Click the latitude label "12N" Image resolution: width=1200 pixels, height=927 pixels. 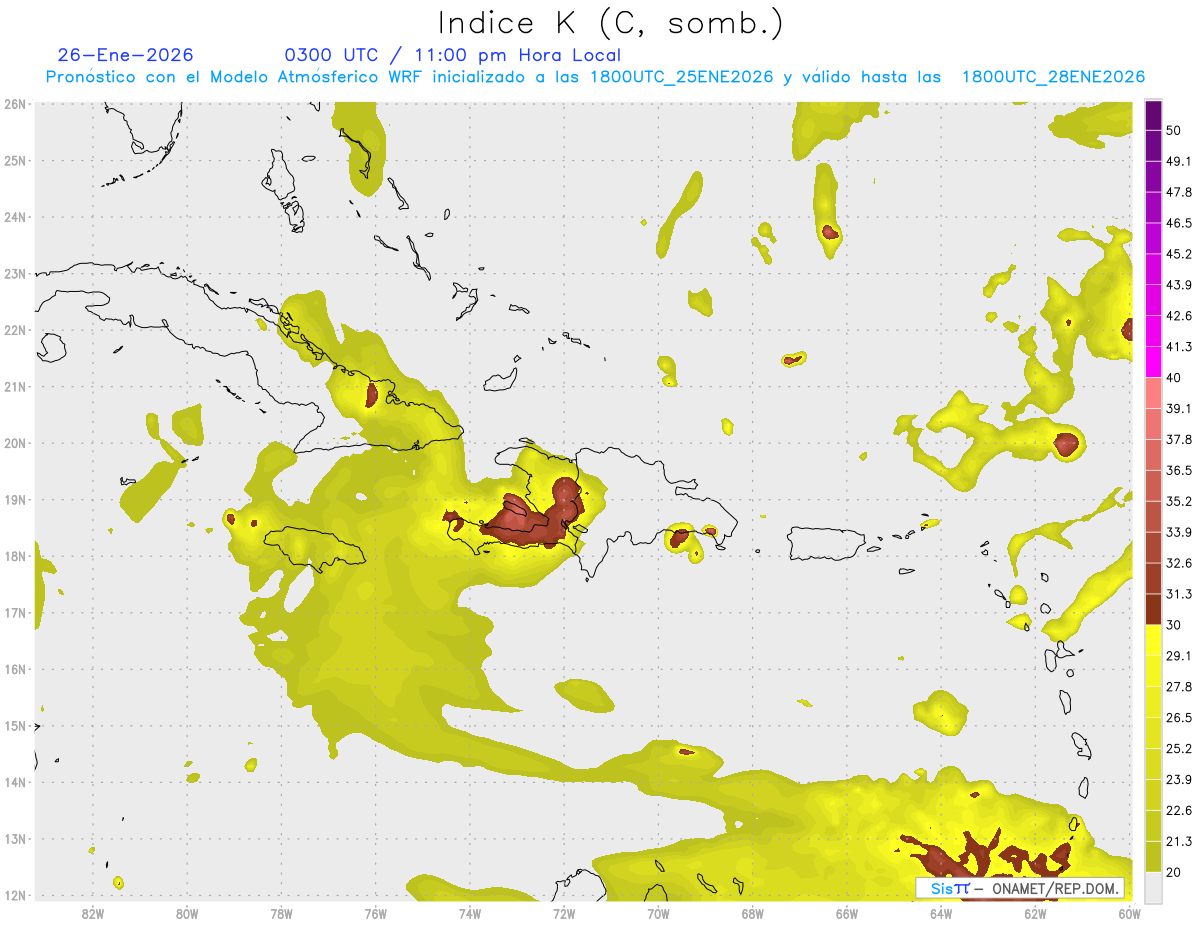click(14, 895)
